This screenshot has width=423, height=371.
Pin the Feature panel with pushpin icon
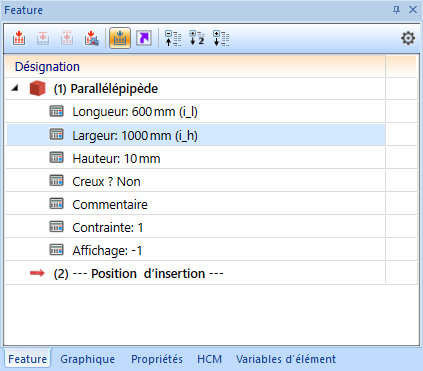[396, 10]
